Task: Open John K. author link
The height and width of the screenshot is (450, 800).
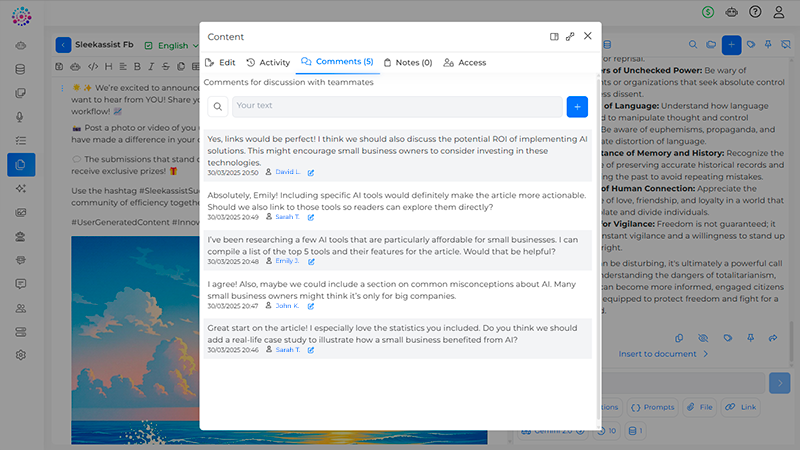Action: pos(287,306)
